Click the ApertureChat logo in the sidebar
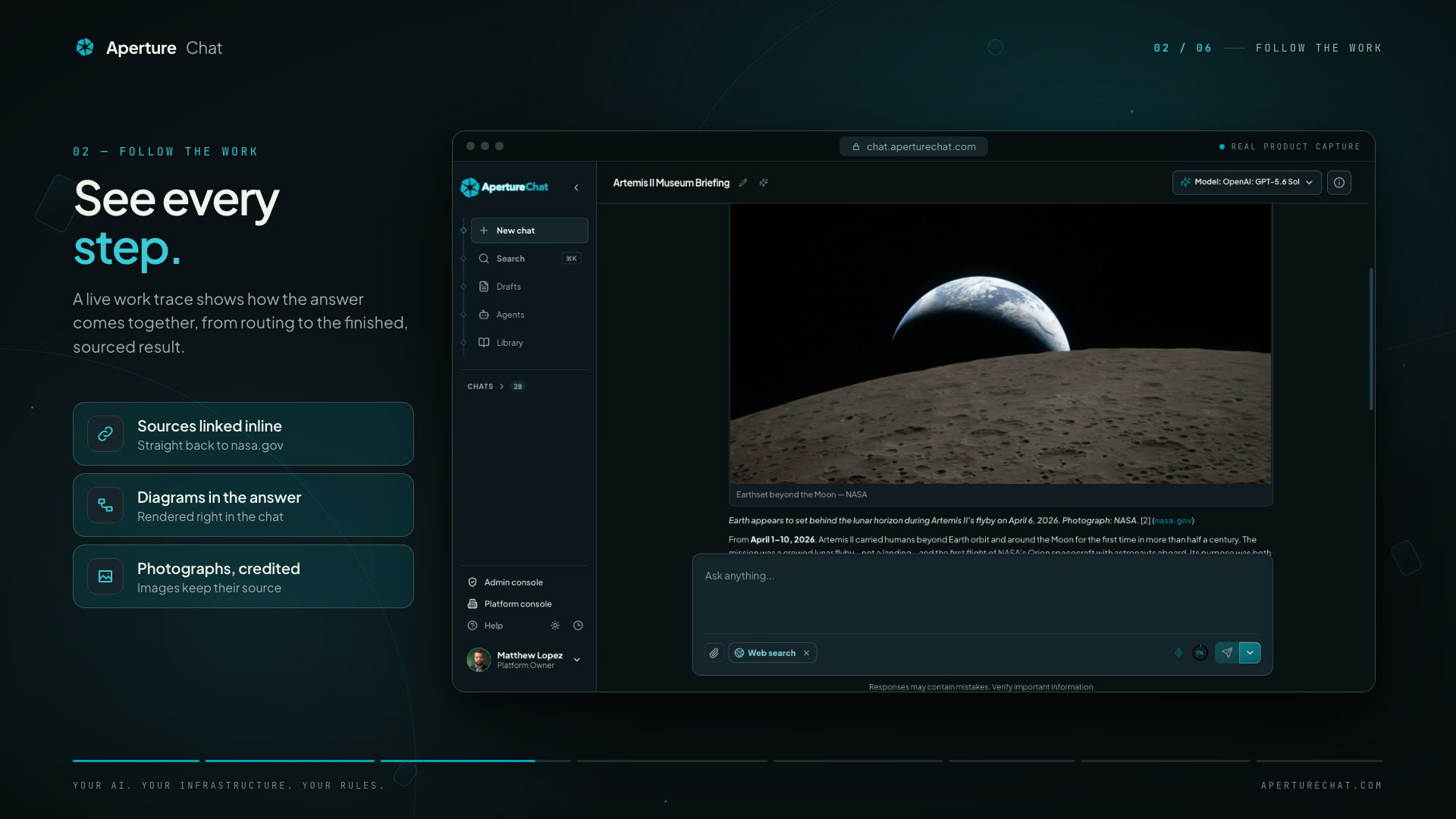 click(x=504, y=187)
